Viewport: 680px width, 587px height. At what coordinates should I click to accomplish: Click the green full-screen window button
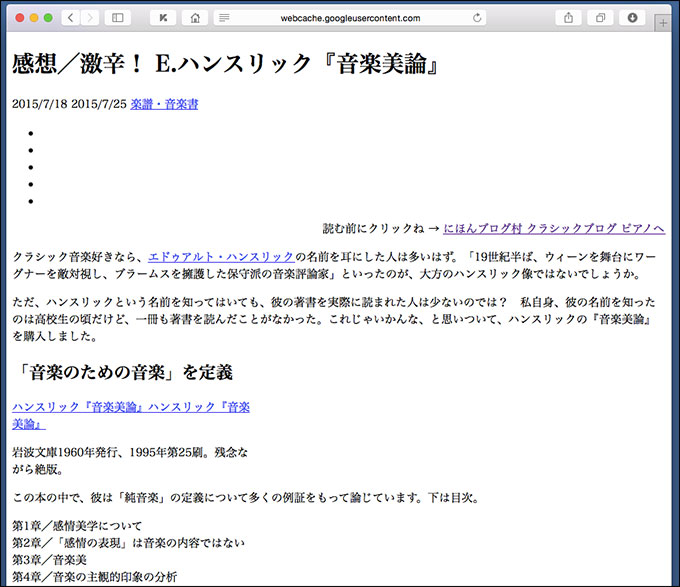point(48,18)
